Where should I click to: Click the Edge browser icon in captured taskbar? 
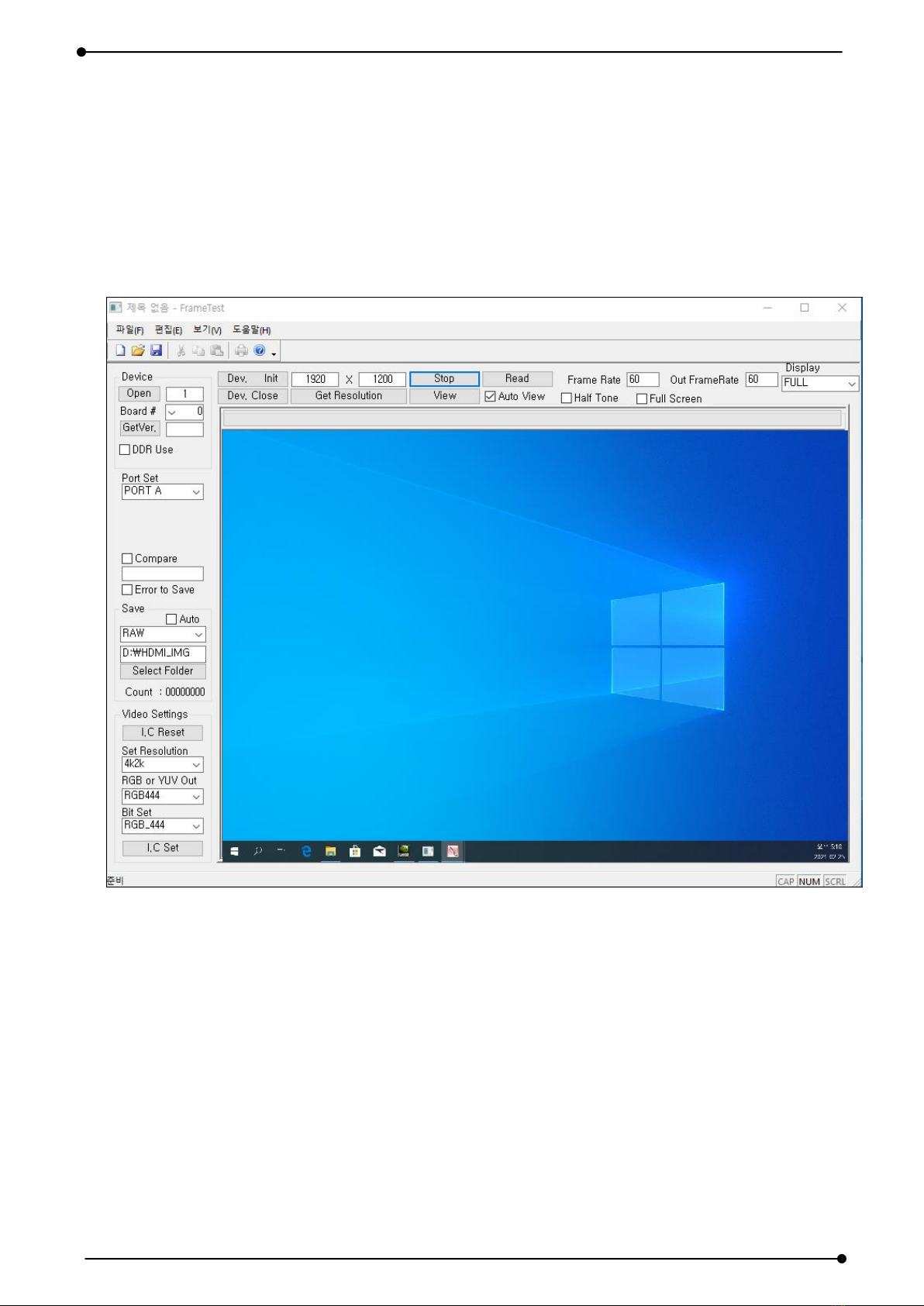[306, 851]
